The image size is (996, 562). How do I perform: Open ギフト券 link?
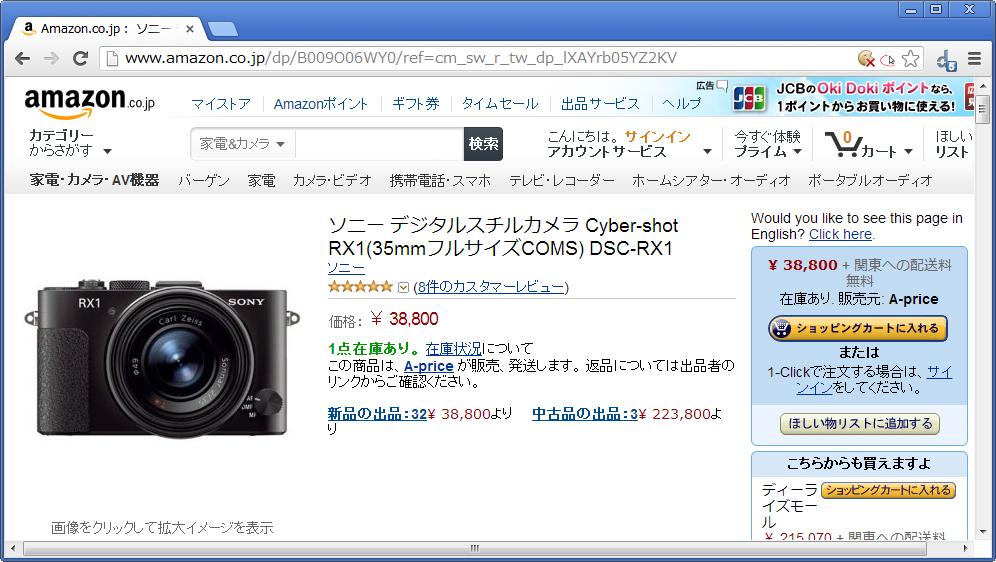pos(416,104)
